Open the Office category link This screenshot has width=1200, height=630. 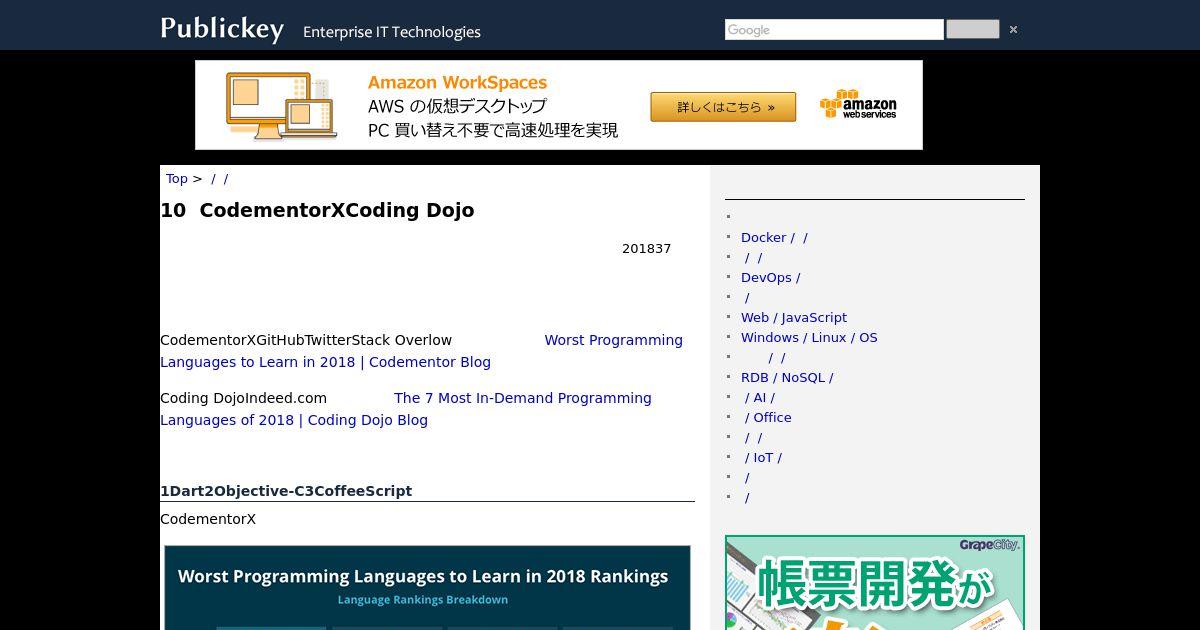click(x=768, y=418)
